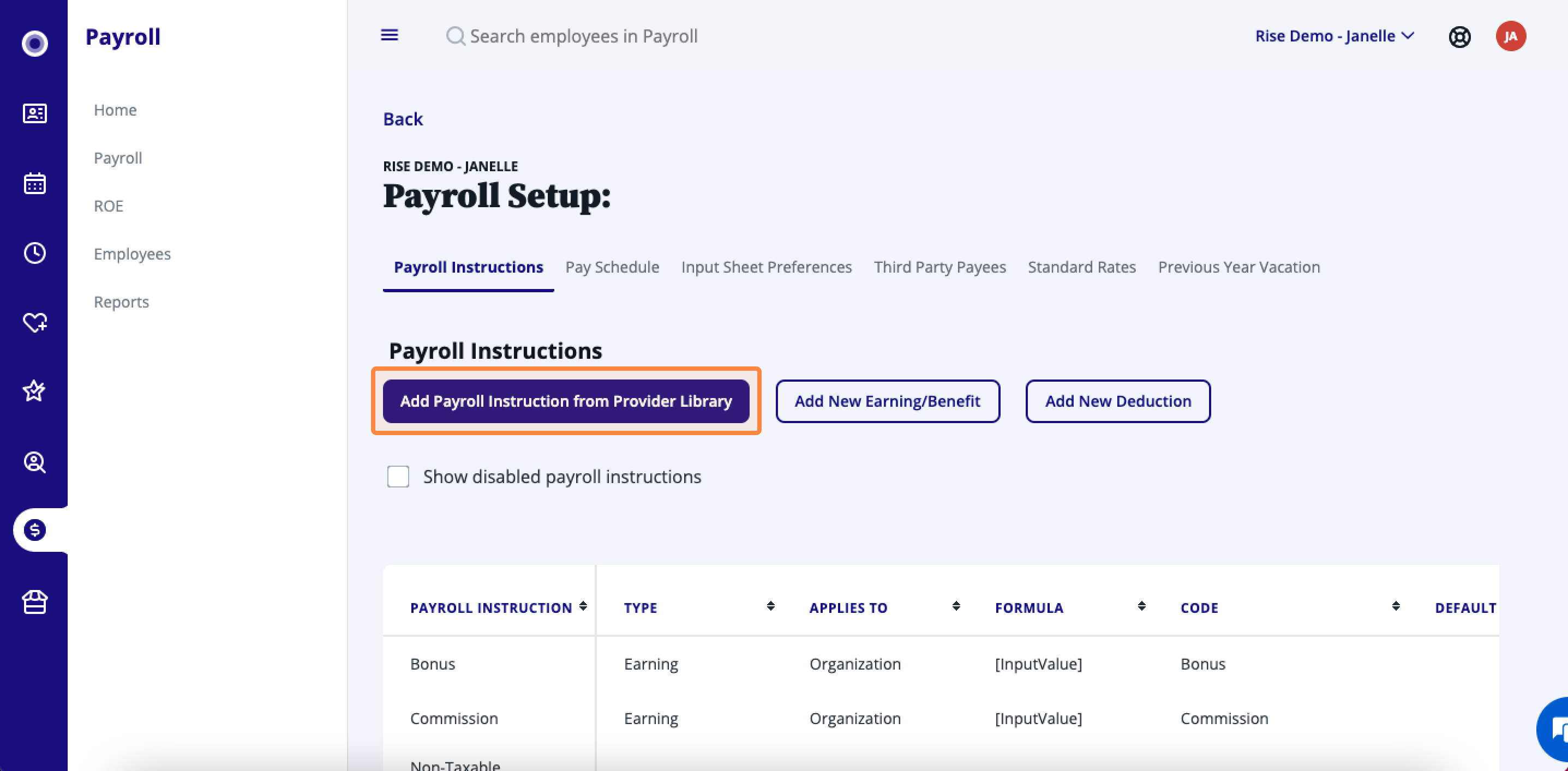
Task: Click the [InputValue] formula in Commission row
Action: pos(1038,719)
